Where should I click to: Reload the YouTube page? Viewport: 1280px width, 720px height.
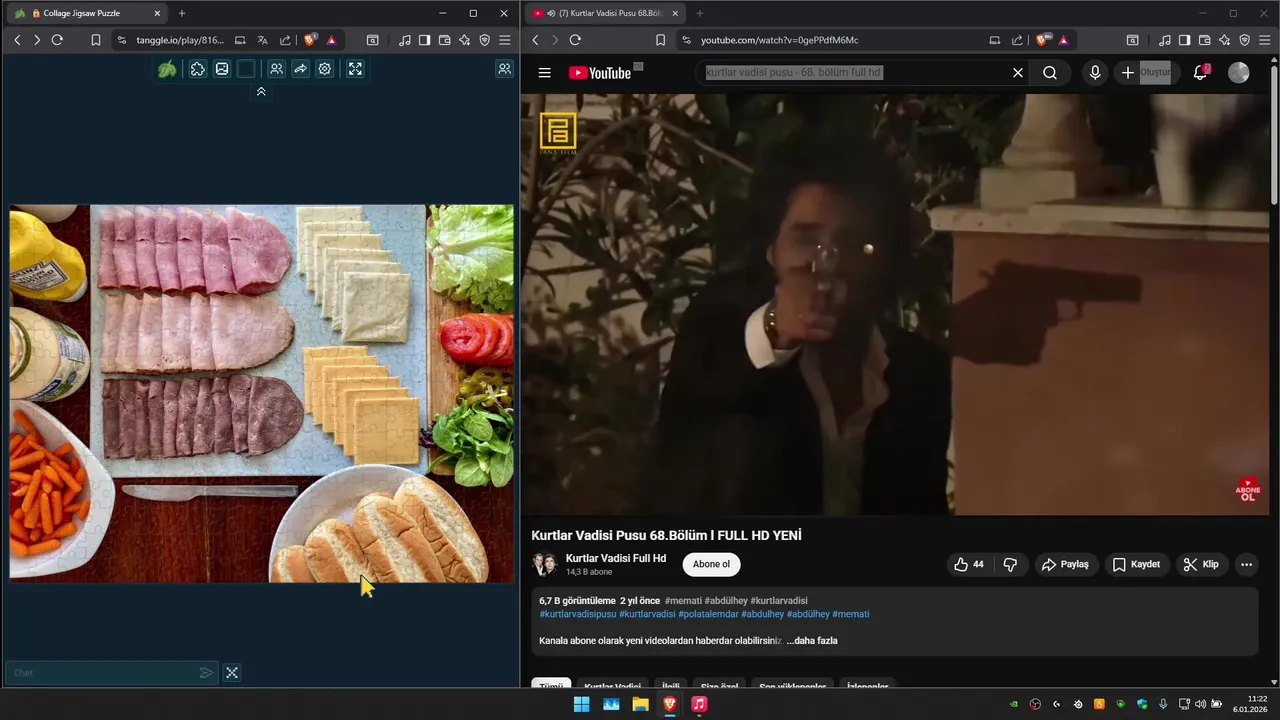click(x=575, y=40)
